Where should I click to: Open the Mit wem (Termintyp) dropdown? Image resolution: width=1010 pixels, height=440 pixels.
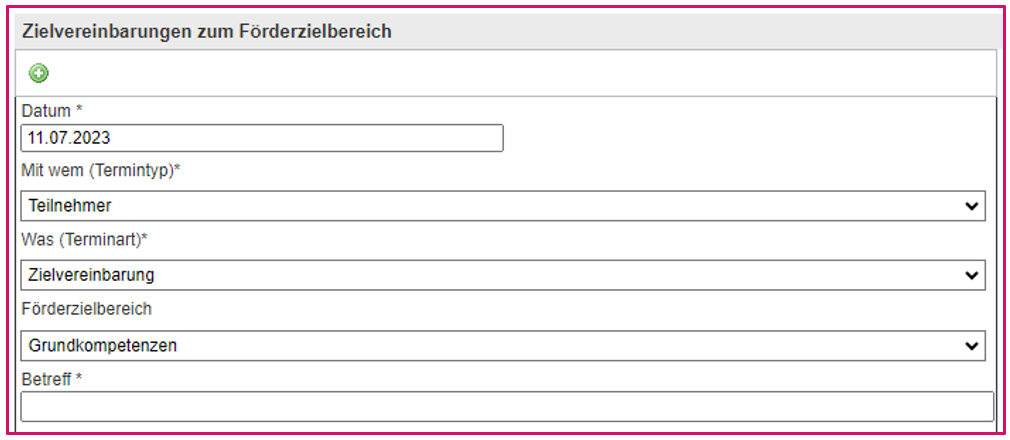coord(503,206)
